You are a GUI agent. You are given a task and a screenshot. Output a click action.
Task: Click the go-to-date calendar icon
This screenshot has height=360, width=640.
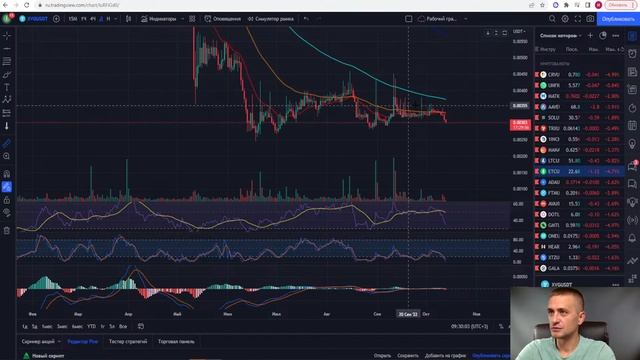point(141,326)
